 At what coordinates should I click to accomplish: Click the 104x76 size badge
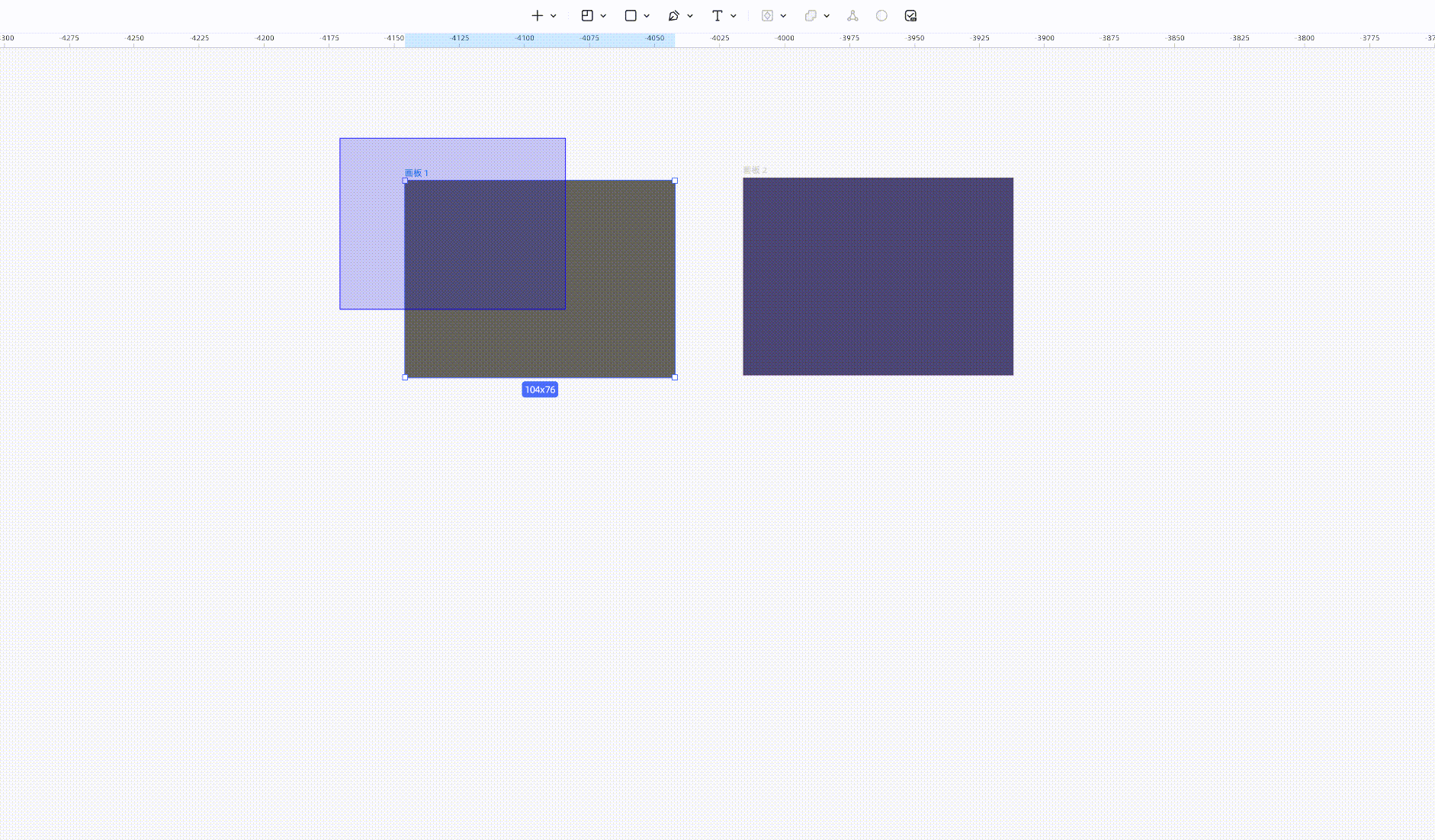coord(540,390)
